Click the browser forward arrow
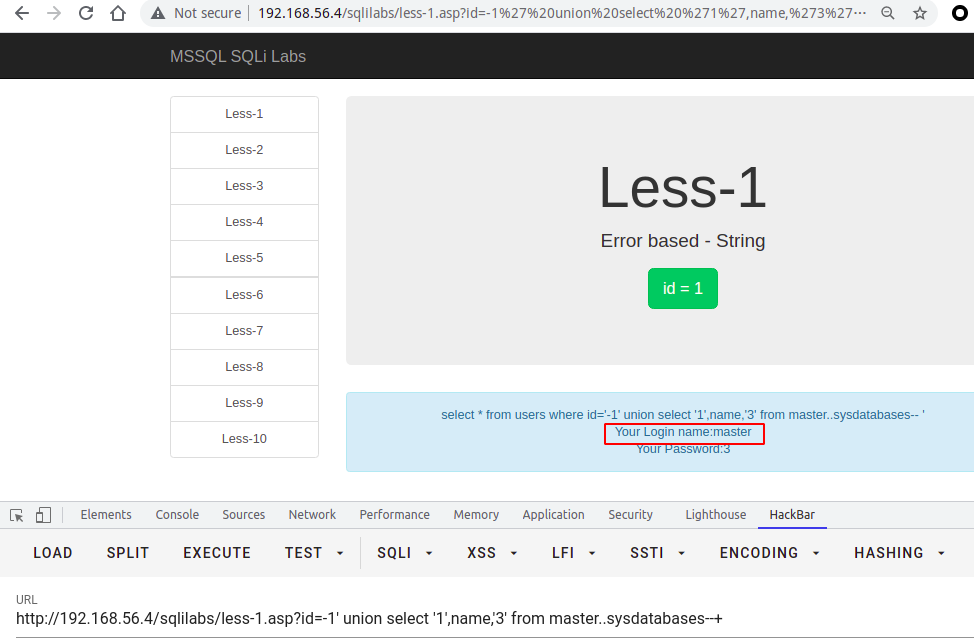 [54, 13]
